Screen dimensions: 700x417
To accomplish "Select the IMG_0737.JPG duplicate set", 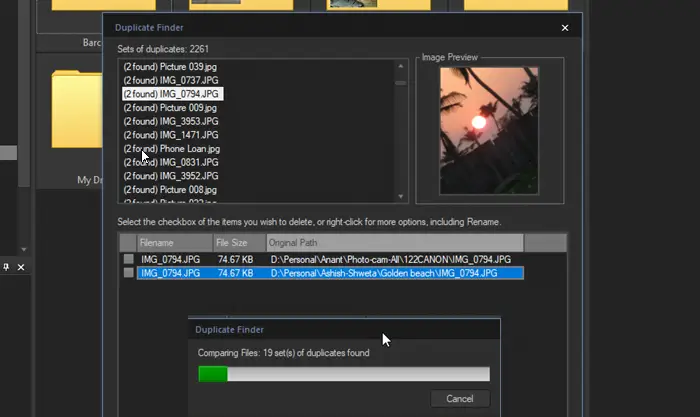I will (x=171, y=80).
